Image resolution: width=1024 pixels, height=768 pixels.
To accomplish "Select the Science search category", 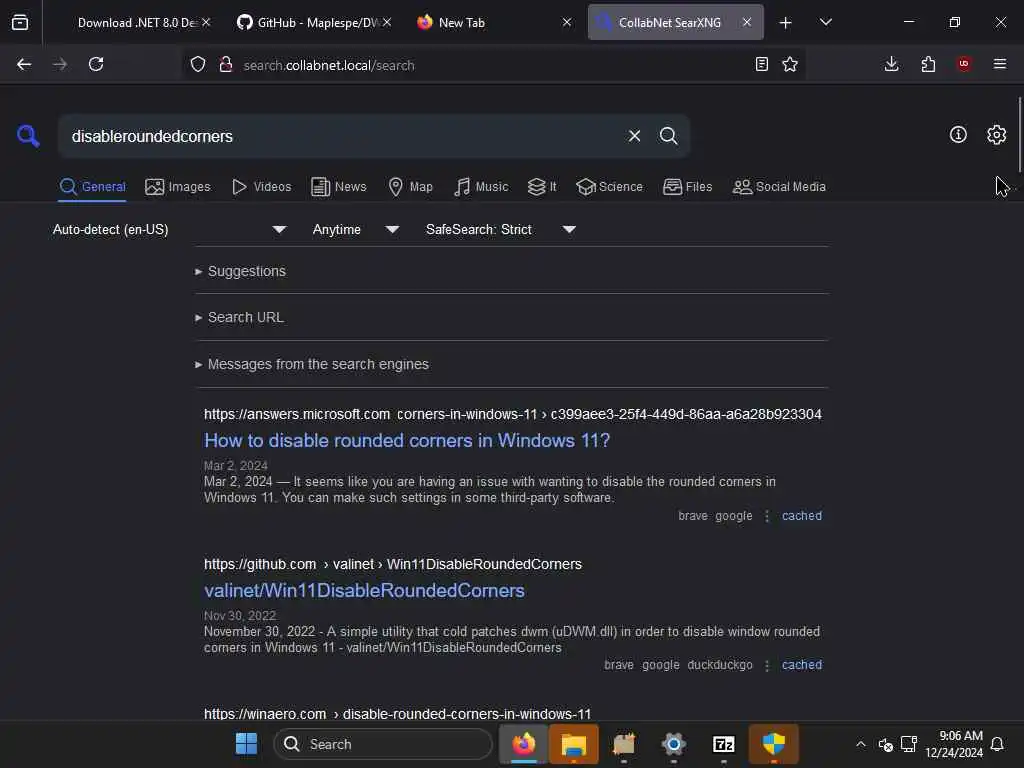I will click(x=609, y=187).
